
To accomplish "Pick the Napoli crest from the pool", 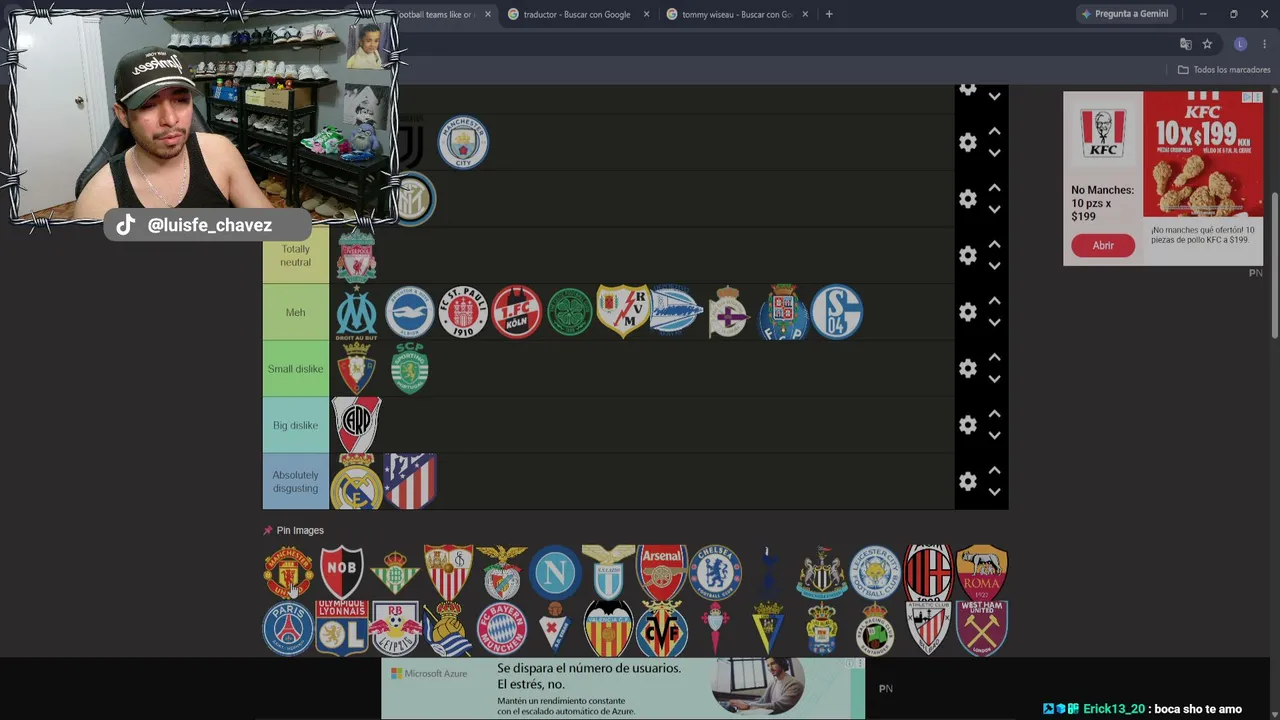I will coord(555,572).
